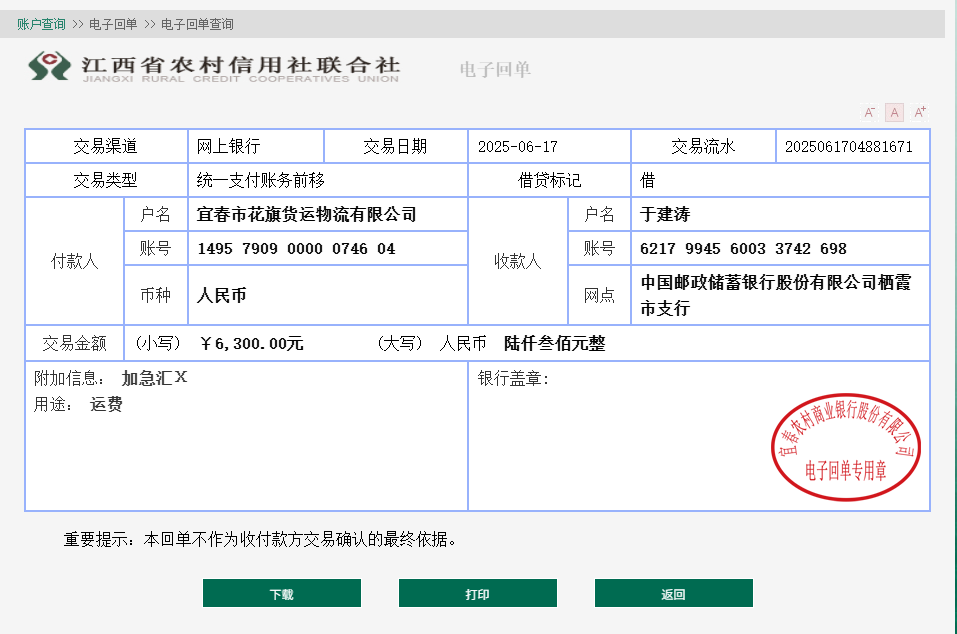Click the 借 debit marker value
Viewport: 957px width, 634px height.
click(x=648, y=181)
